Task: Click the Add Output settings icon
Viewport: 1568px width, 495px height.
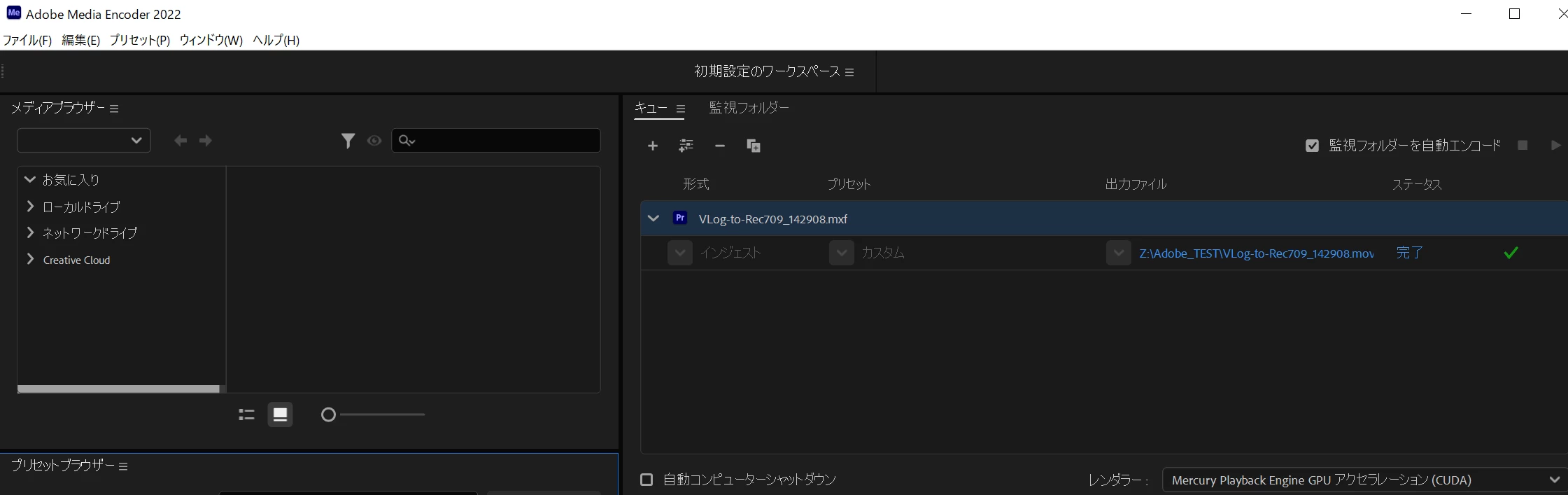Action: (686, 146)
